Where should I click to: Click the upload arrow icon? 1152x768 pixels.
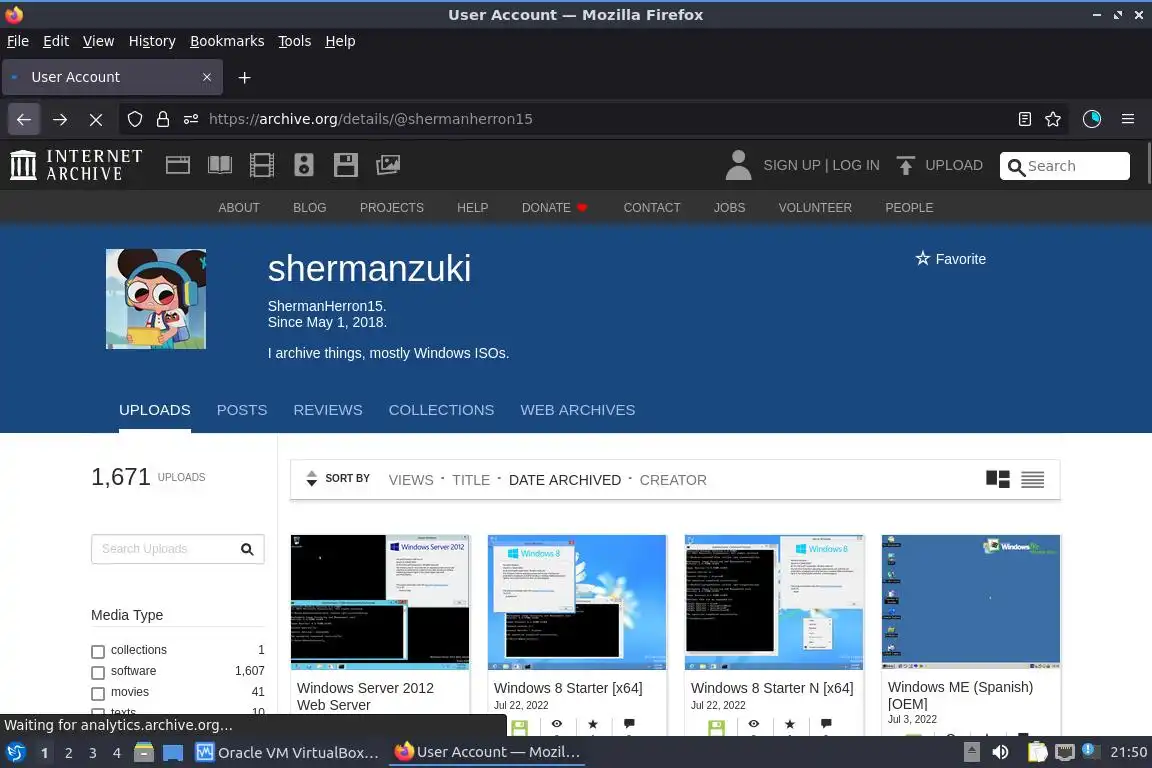point(905,165)
